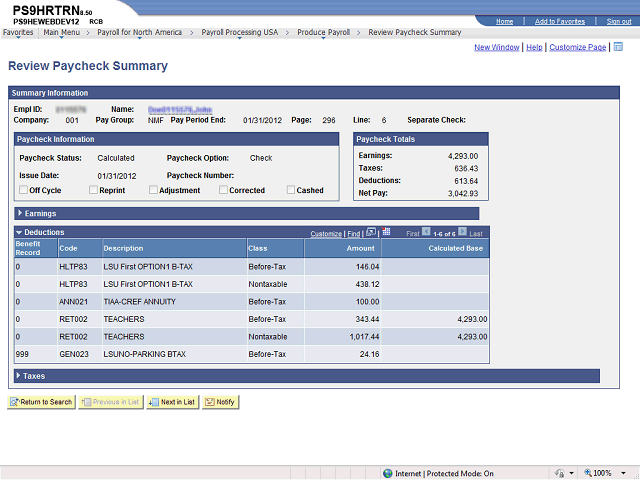This screenshot has width=640, height=480.
Task: Click the Deductions total 613.64
Action: 466,181
